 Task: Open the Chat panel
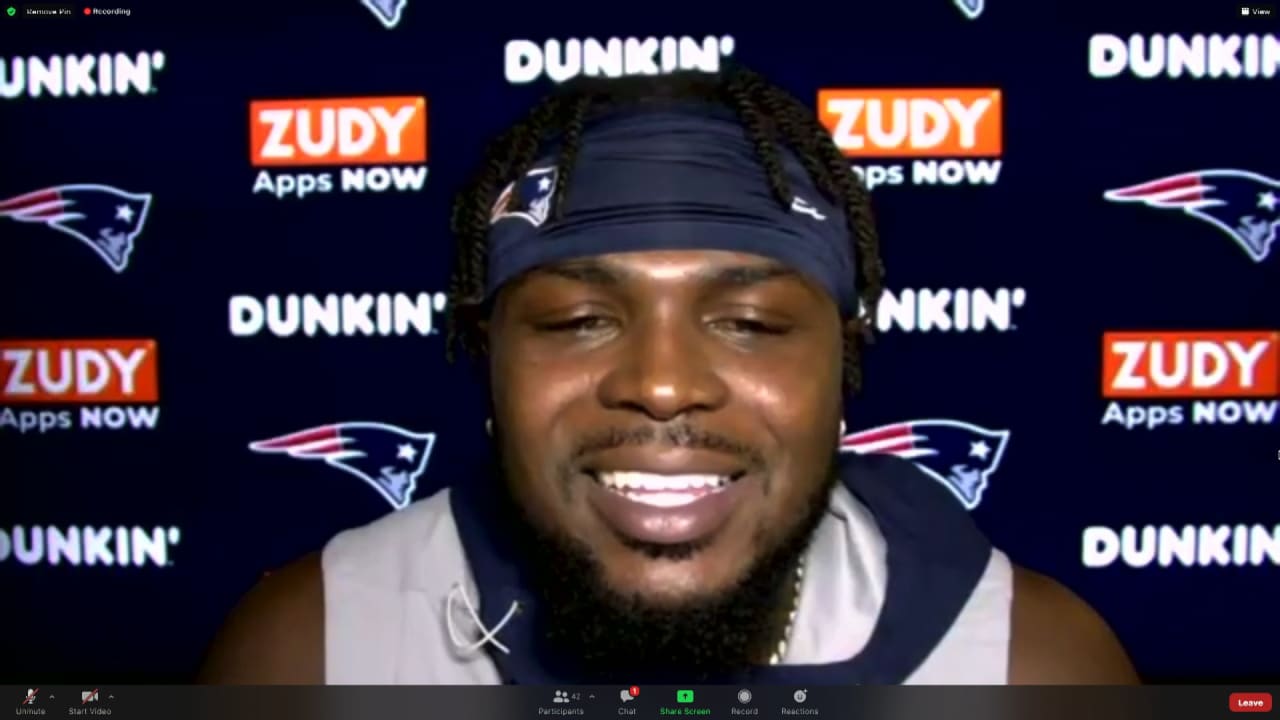pos(627,701)
